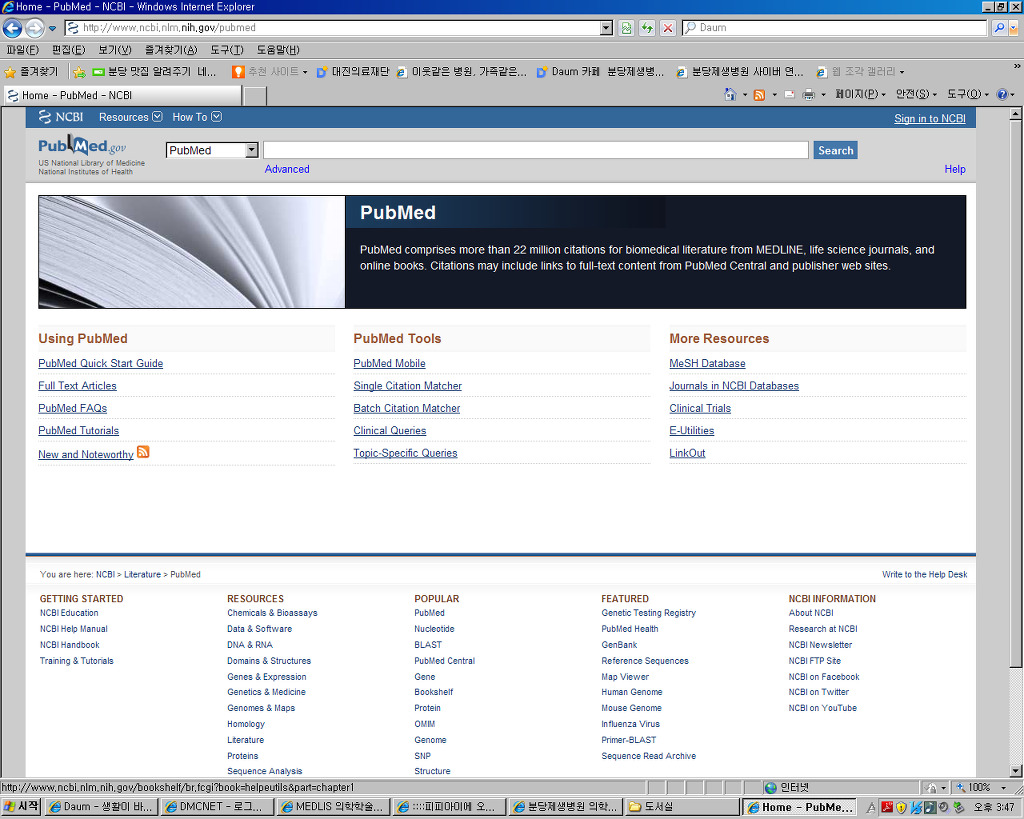Viewport: 1024px width, 819px height.
Task: Click the browser address bar URL field
Action: 332,28
